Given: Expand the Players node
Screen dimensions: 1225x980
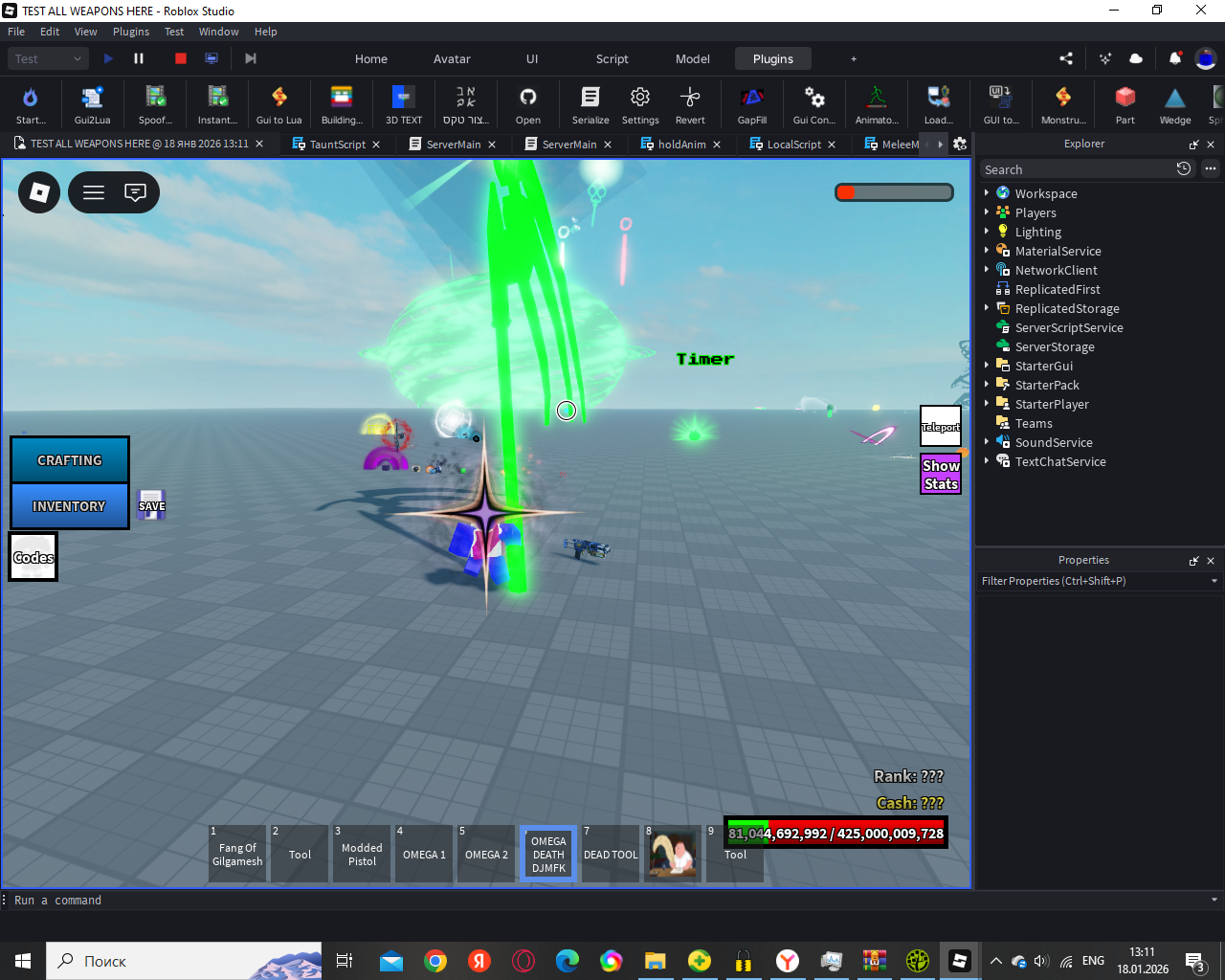Looking at the screenshot, I should tap(987, 212).
